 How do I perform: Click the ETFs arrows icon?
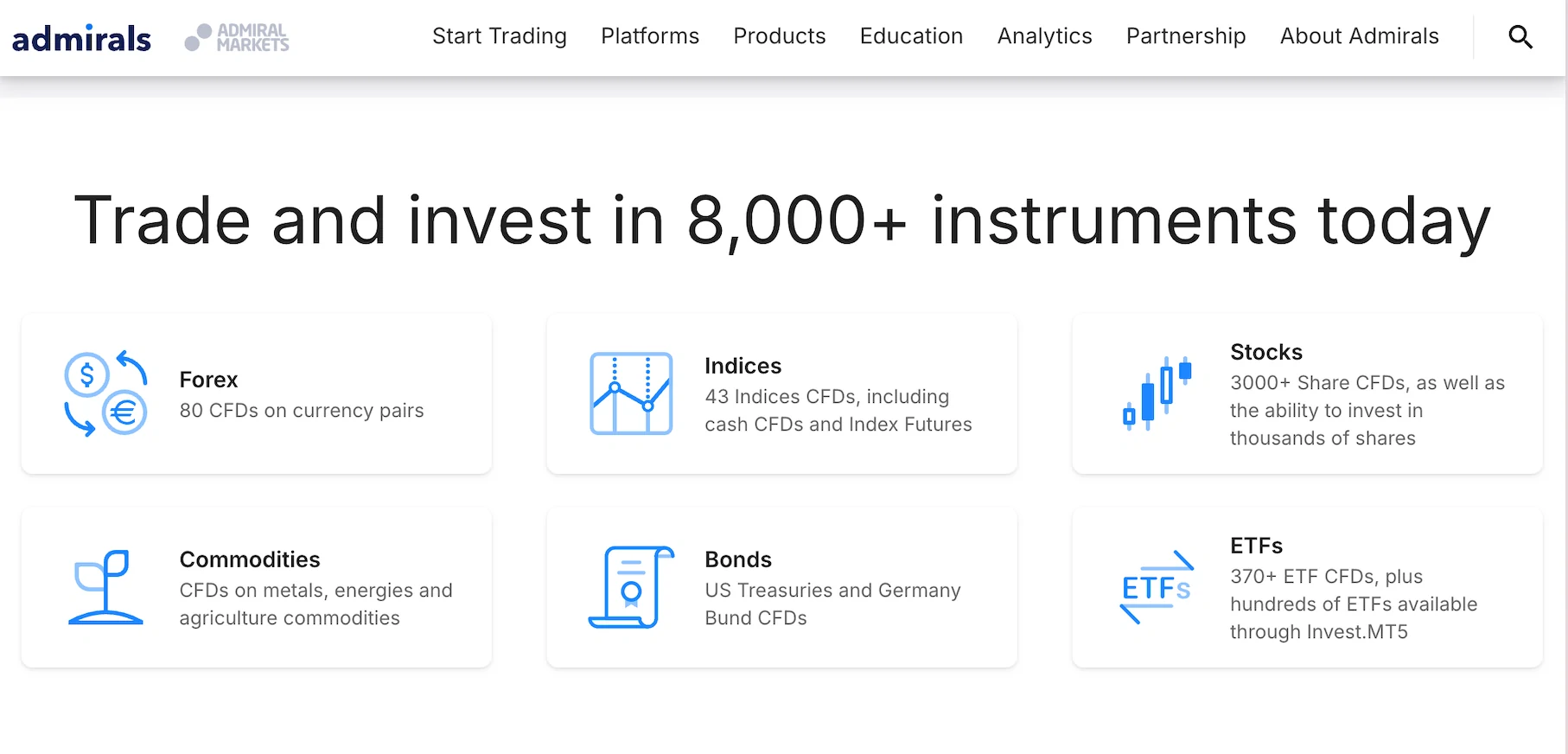[x=1157, y=587]
